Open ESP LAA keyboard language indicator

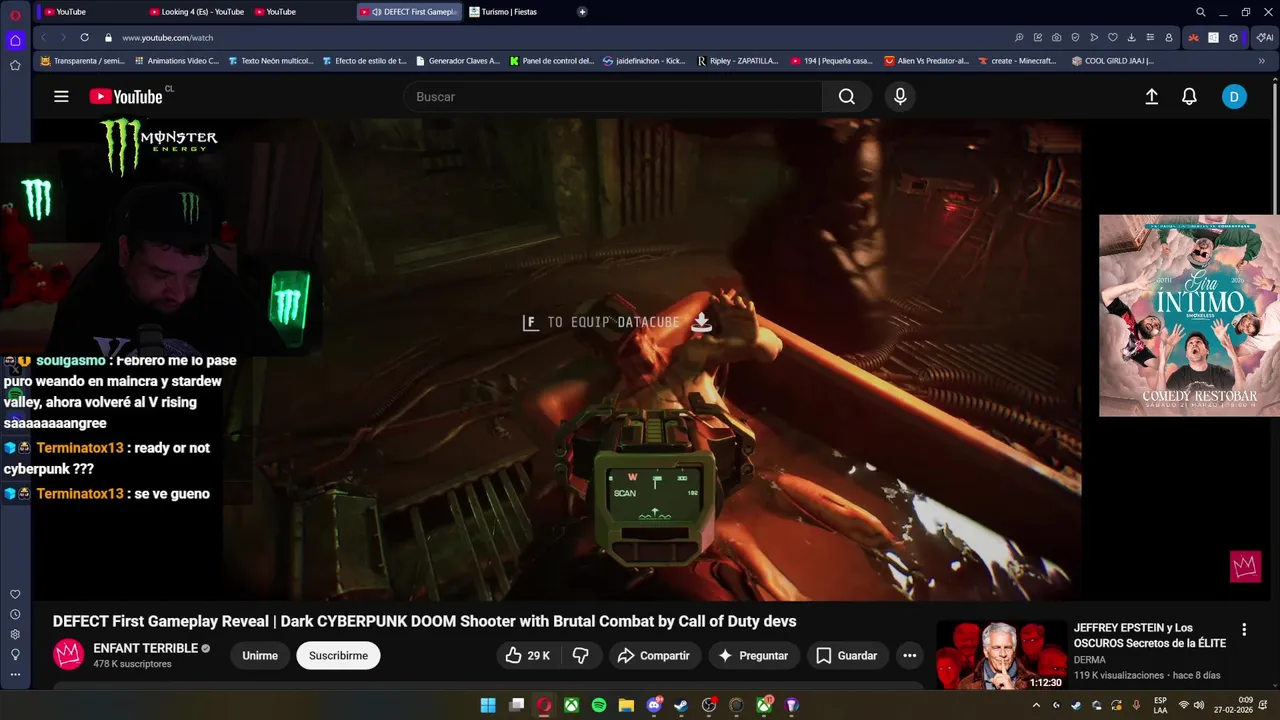[1160, 705]
